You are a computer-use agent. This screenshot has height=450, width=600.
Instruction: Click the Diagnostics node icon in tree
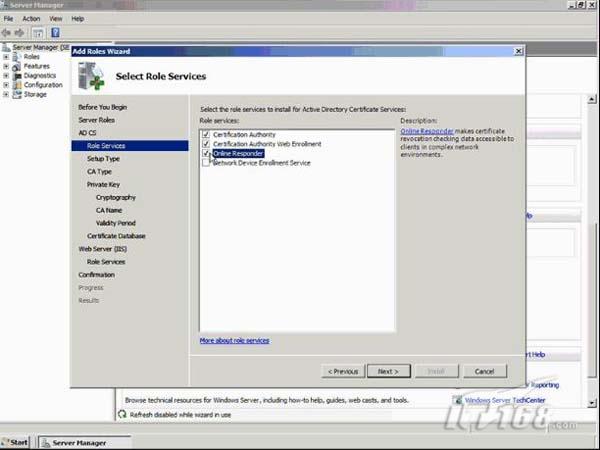[17, 75]
